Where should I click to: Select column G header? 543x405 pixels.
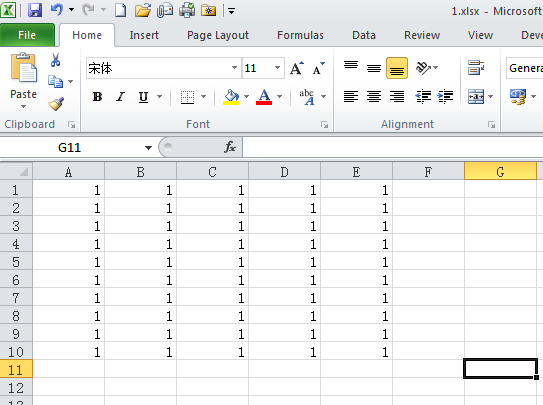[x=500, y=171]
